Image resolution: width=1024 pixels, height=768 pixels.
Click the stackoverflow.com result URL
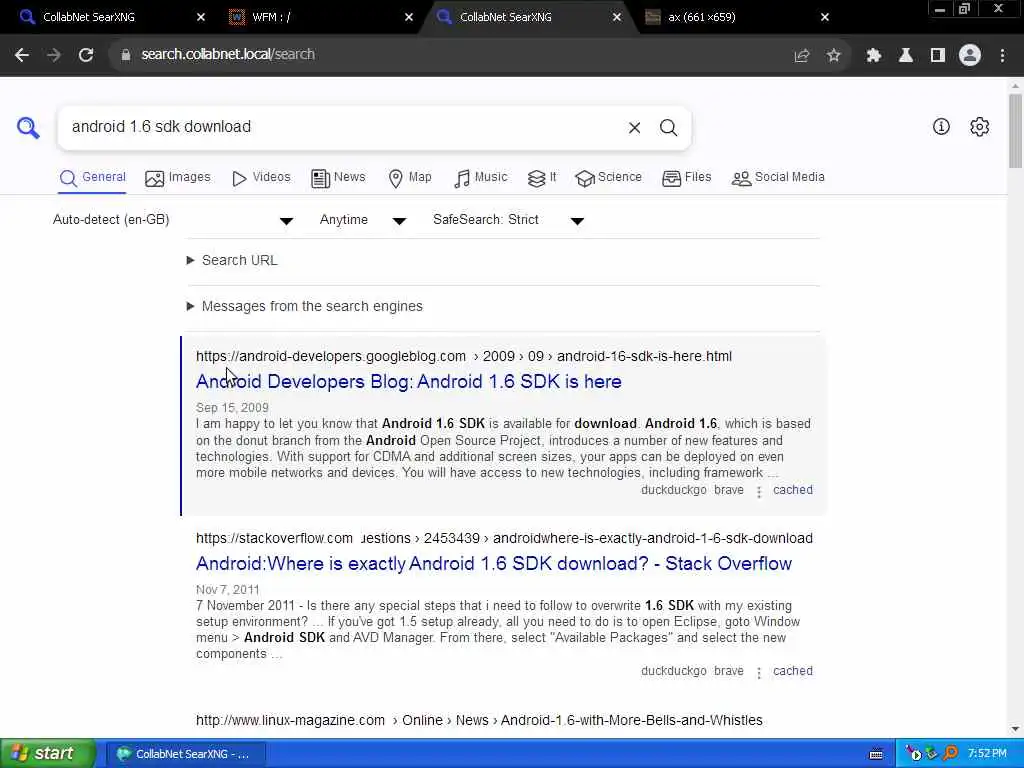(x=504, y=539)
